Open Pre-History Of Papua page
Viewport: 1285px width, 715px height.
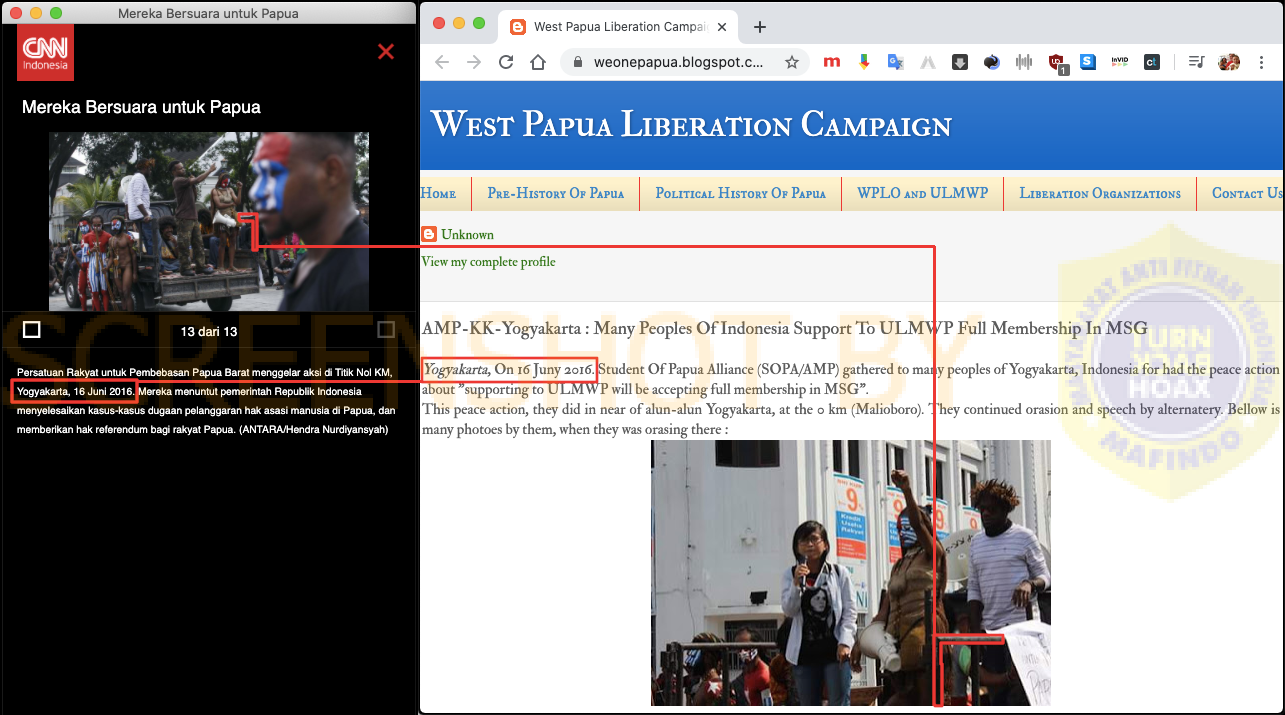(x=556, y=193)
